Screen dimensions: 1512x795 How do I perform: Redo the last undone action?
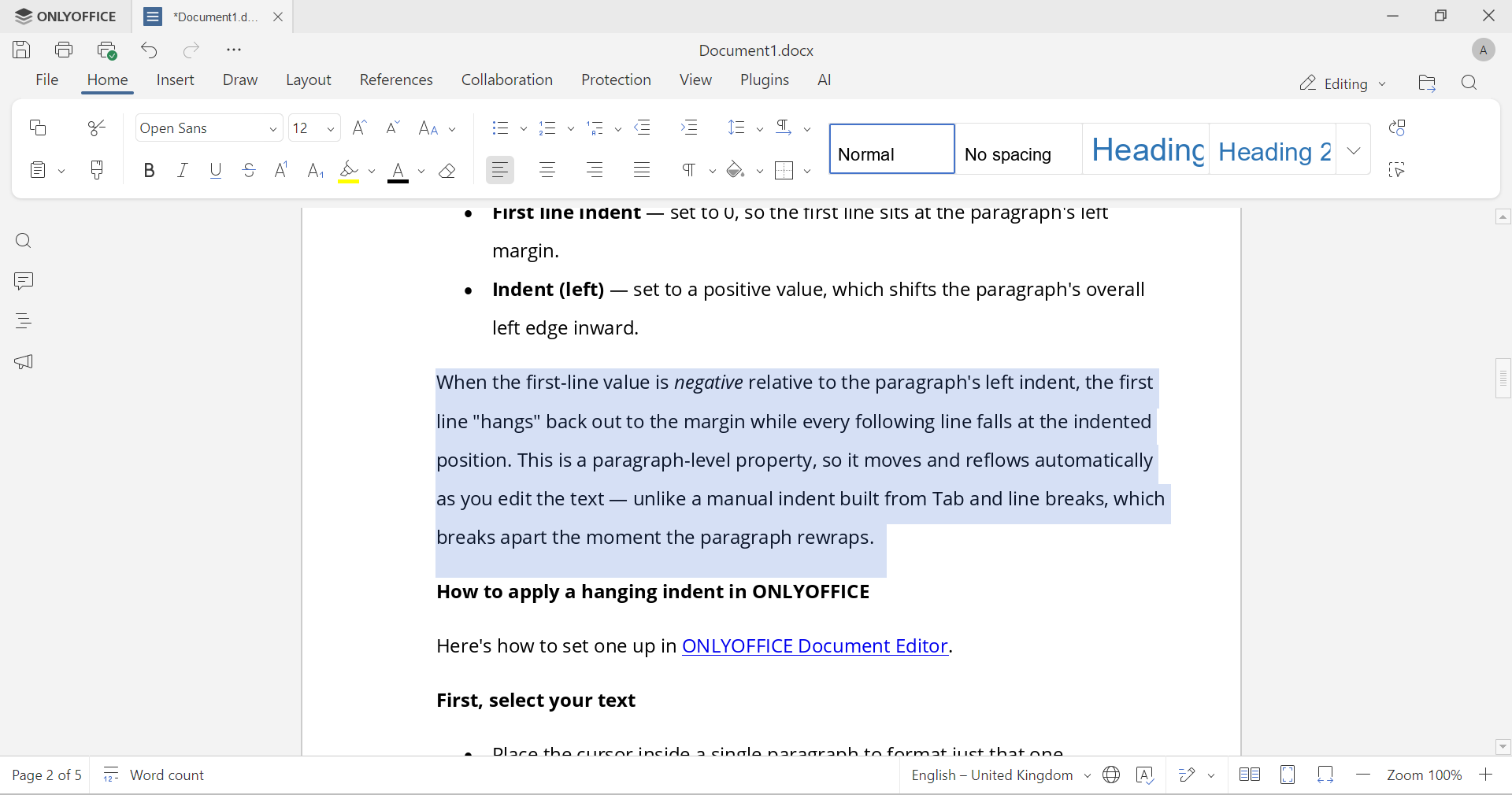coord(191,50)
